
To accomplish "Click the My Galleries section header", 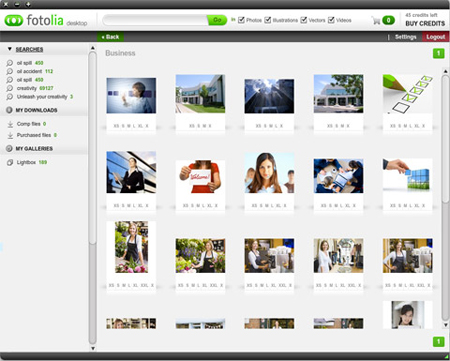I will [34, 149].
